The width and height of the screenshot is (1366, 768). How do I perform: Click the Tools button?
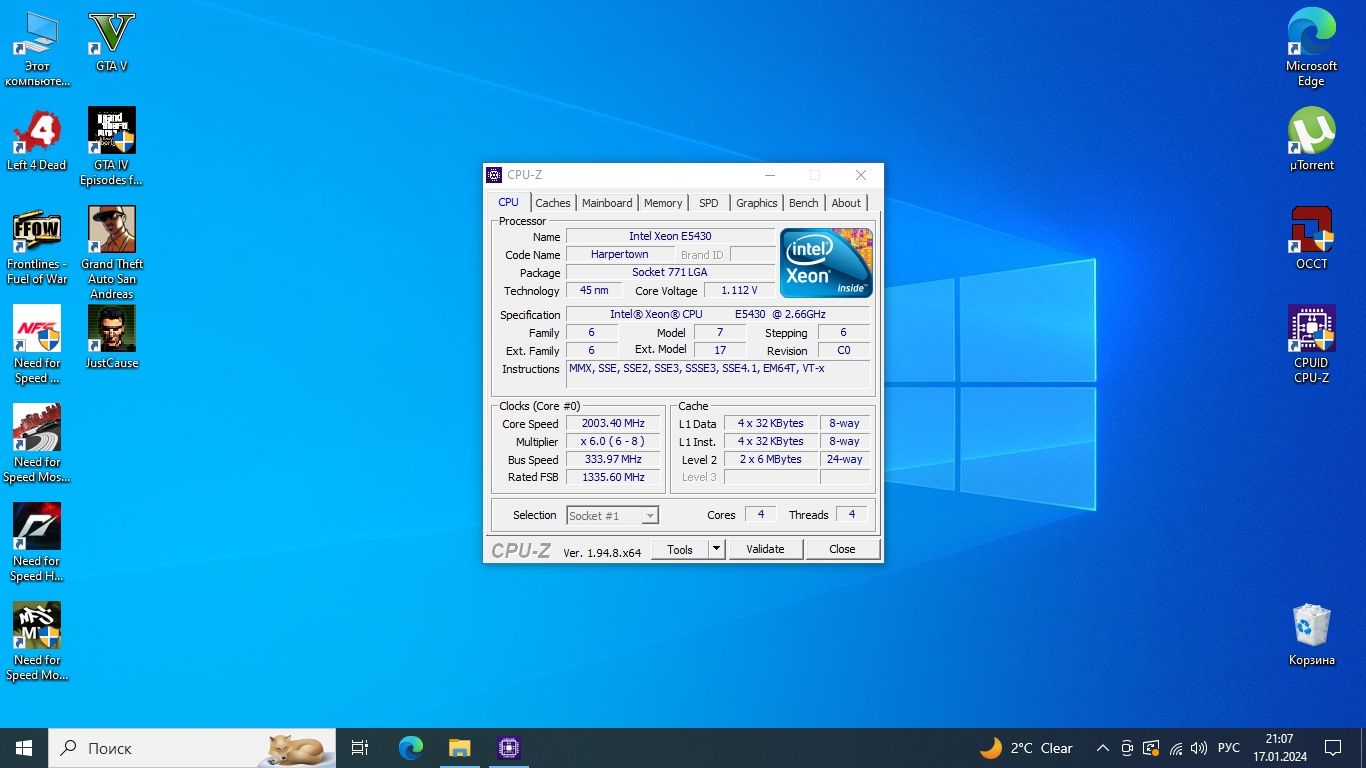tap(680, 549)
